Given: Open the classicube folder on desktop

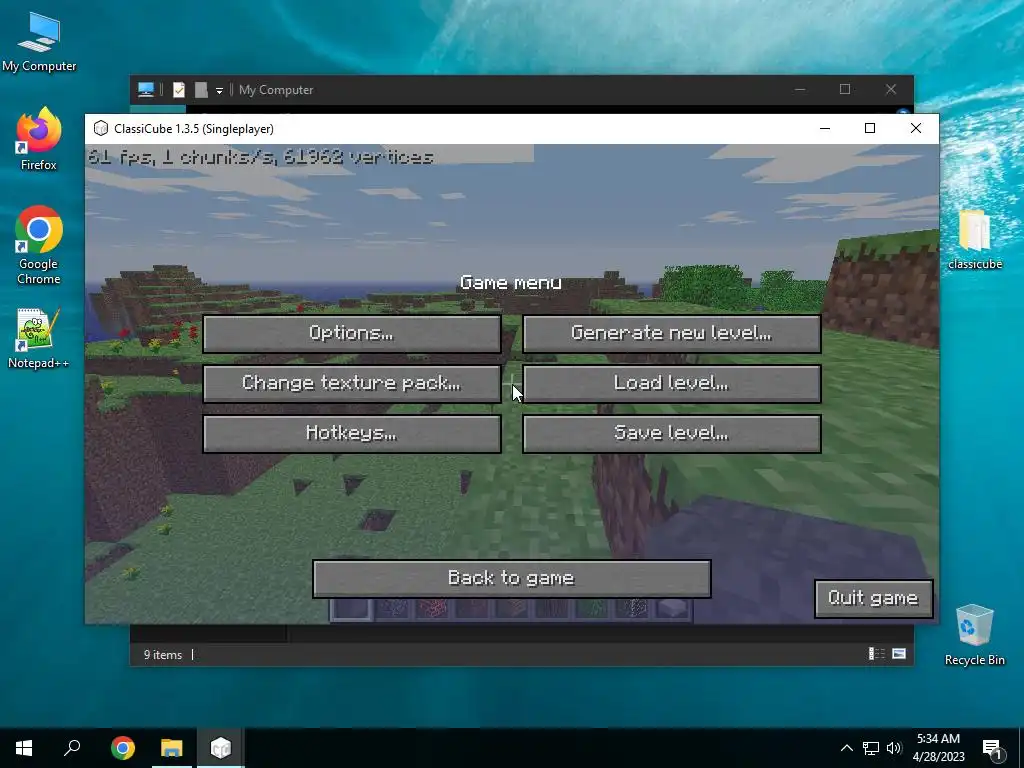Looking at the screenshot, I should click(974, 240).
